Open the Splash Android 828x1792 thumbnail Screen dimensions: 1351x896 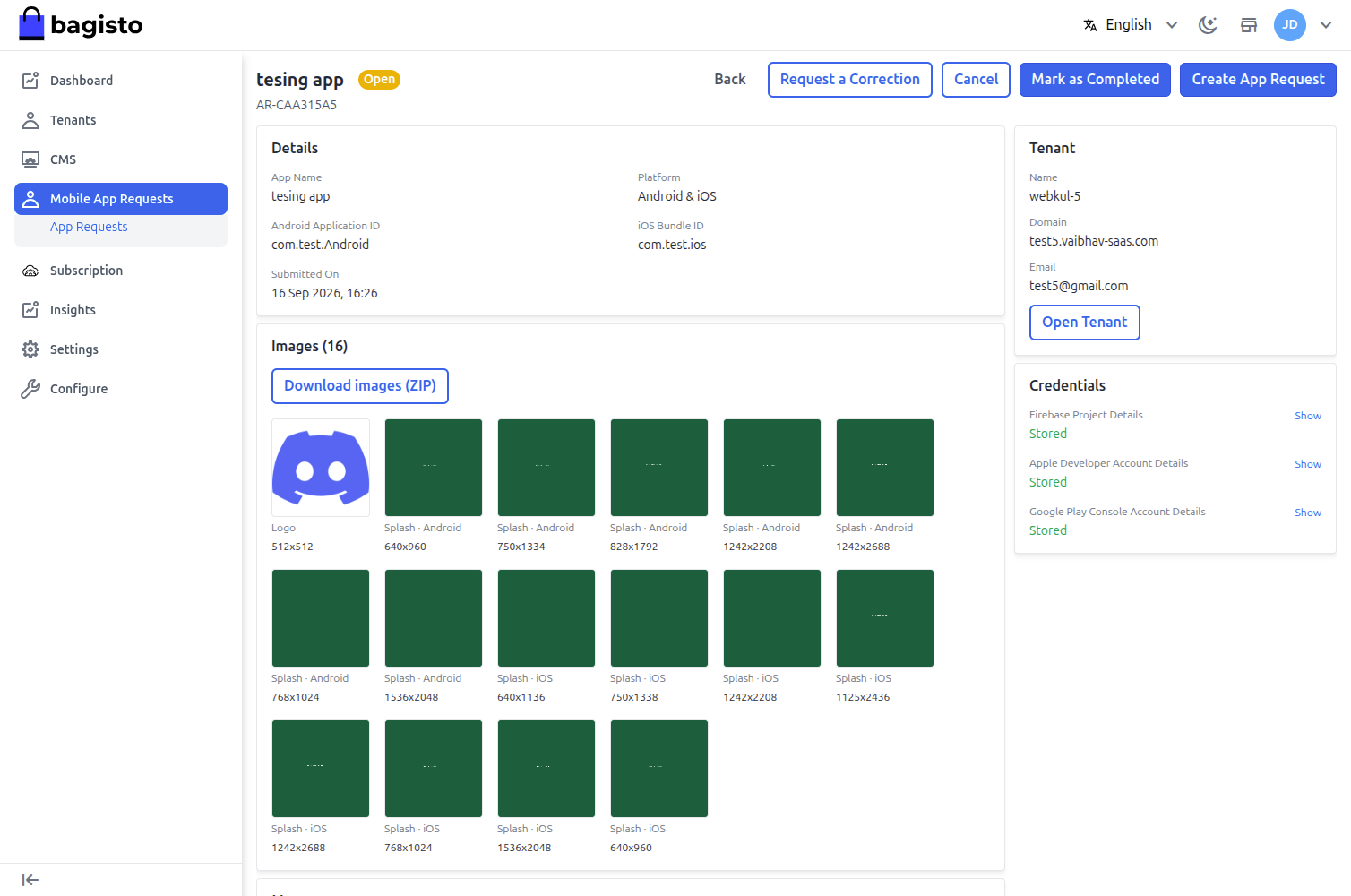pyautogui.click(x=659, y=468)
